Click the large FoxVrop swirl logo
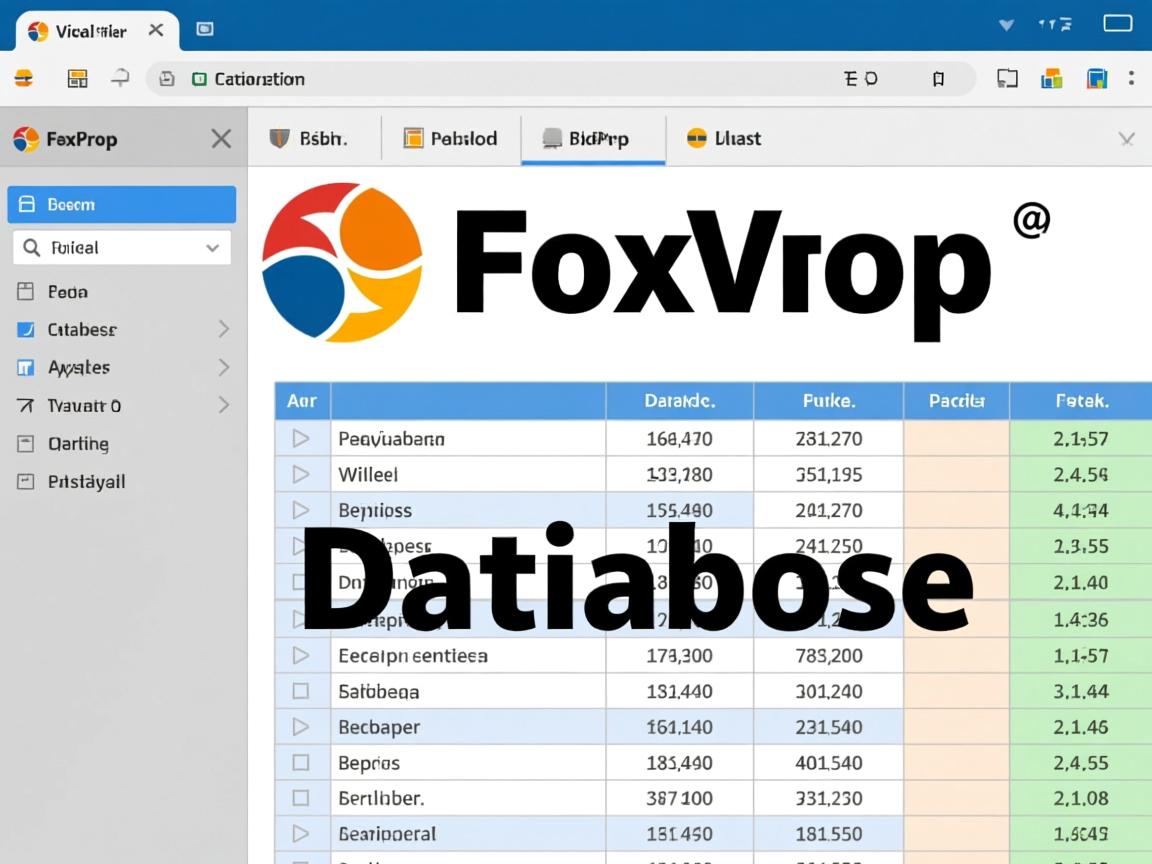 [x=342, y=262]
